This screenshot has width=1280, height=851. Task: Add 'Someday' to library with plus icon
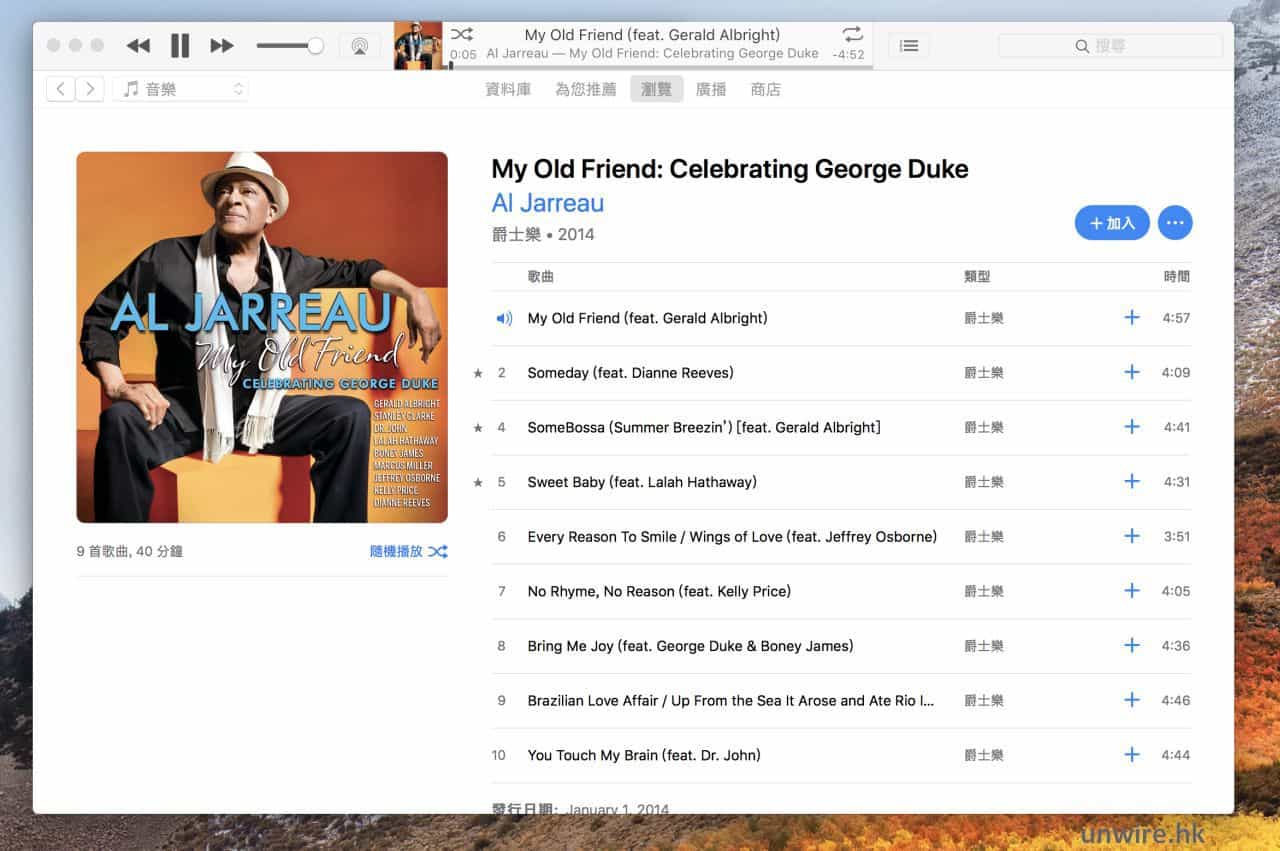tap(1131, 372)
